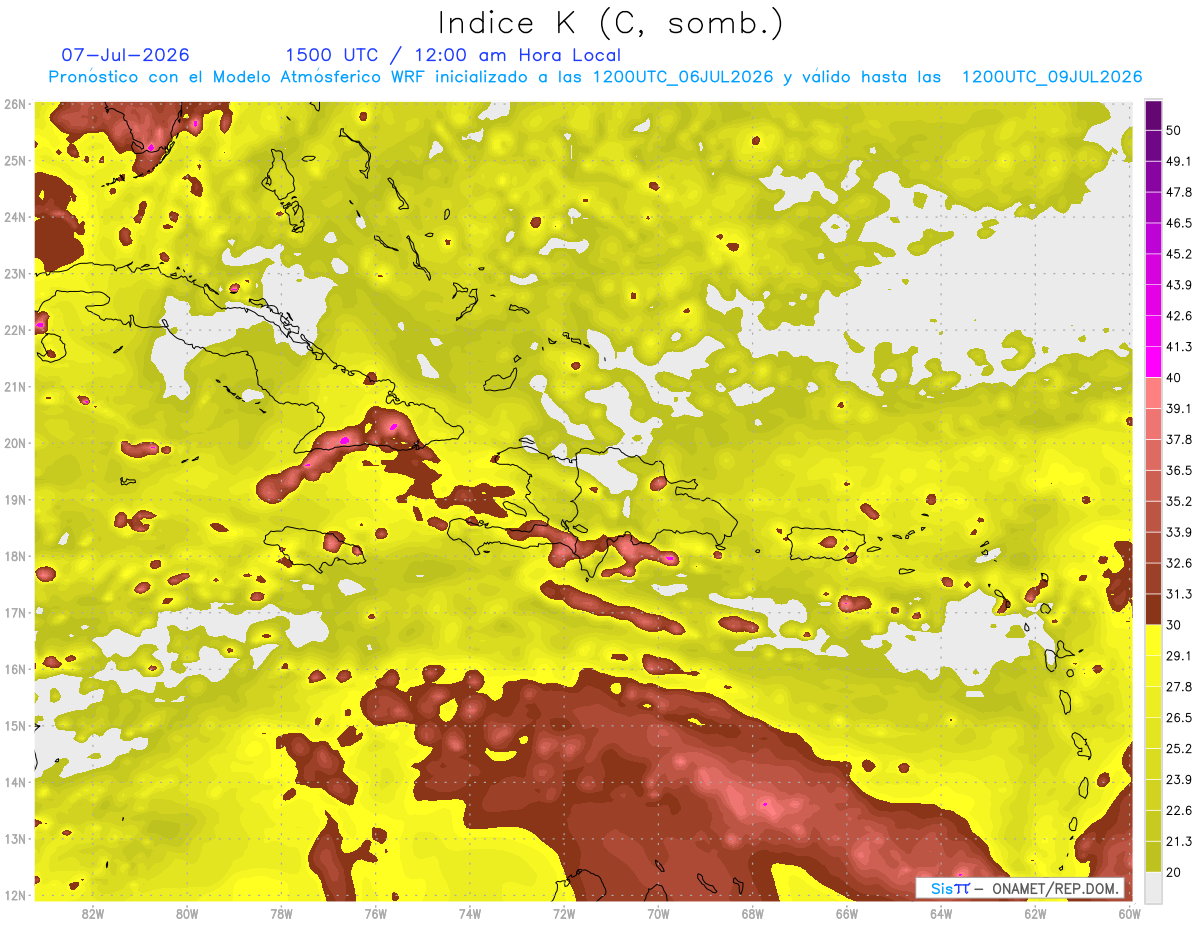Click the colorbar value 45.2

tap(1179, 254)
